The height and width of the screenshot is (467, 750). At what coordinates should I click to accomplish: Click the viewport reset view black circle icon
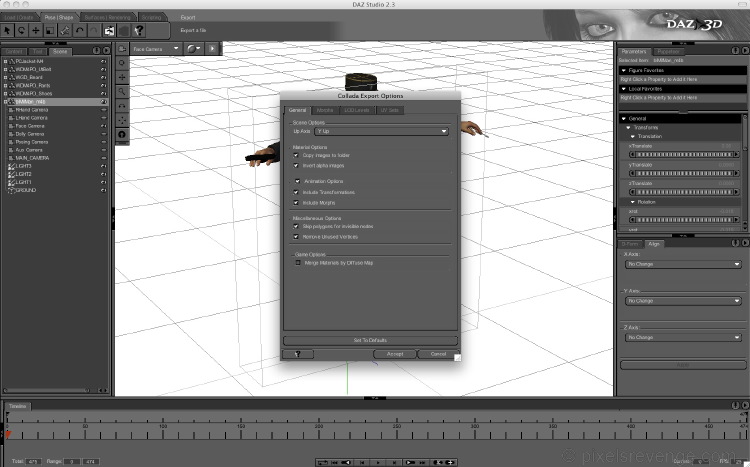point(122,135)
